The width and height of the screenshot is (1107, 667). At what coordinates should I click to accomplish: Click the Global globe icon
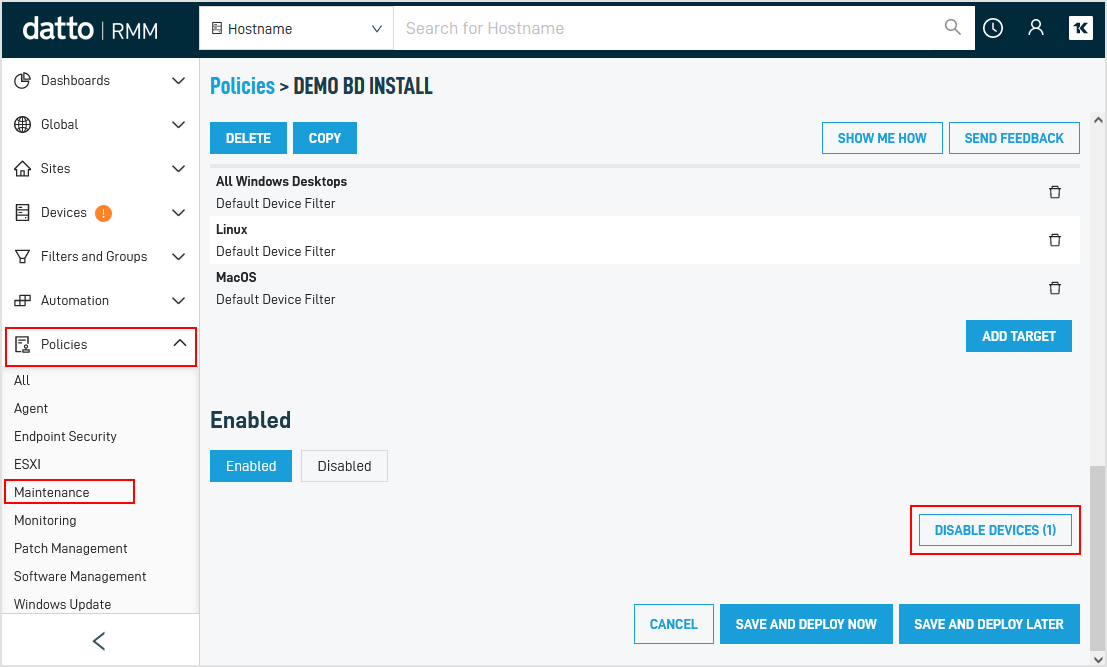pyautogui.click(x=22, y=124)
